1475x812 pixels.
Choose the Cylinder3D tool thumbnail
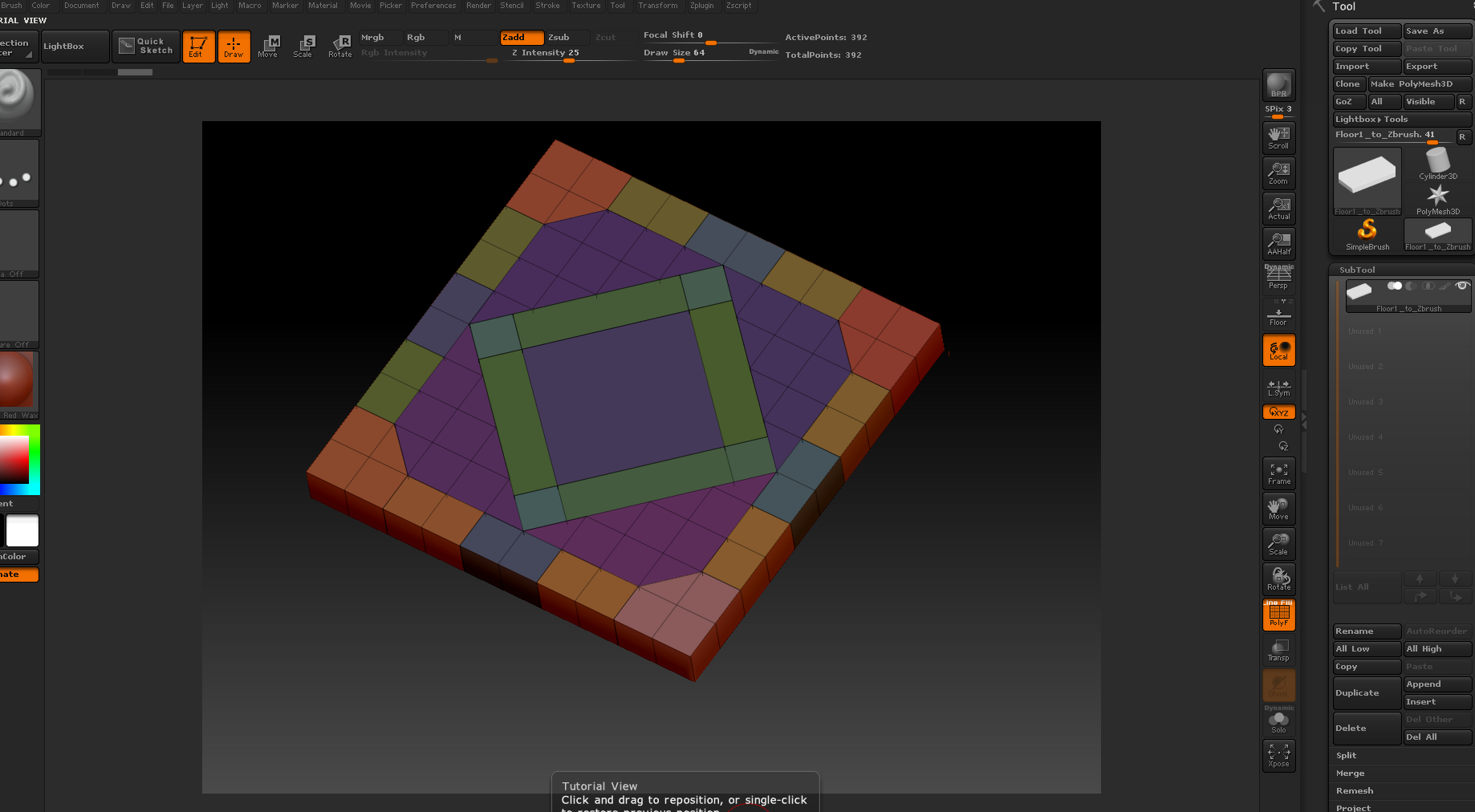coord(1437,164)
